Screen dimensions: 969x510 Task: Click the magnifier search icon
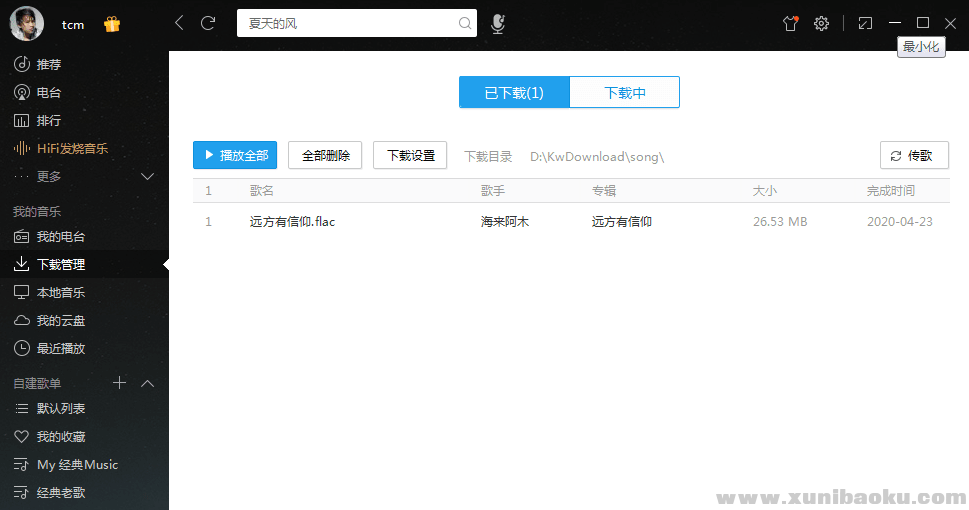[x=465, y=23]
